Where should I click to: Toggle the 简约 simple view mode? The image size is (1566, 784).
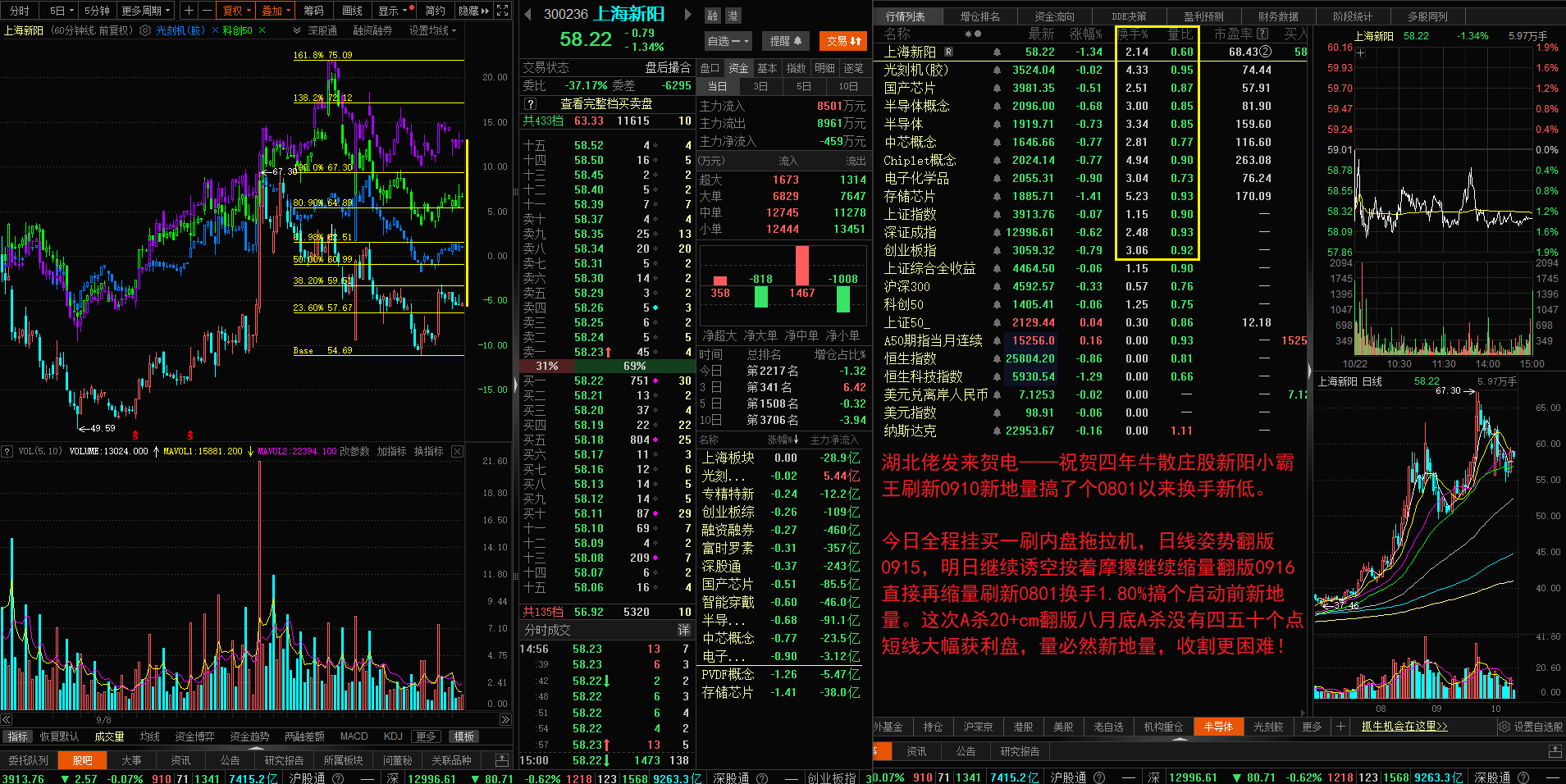[435, 11]
